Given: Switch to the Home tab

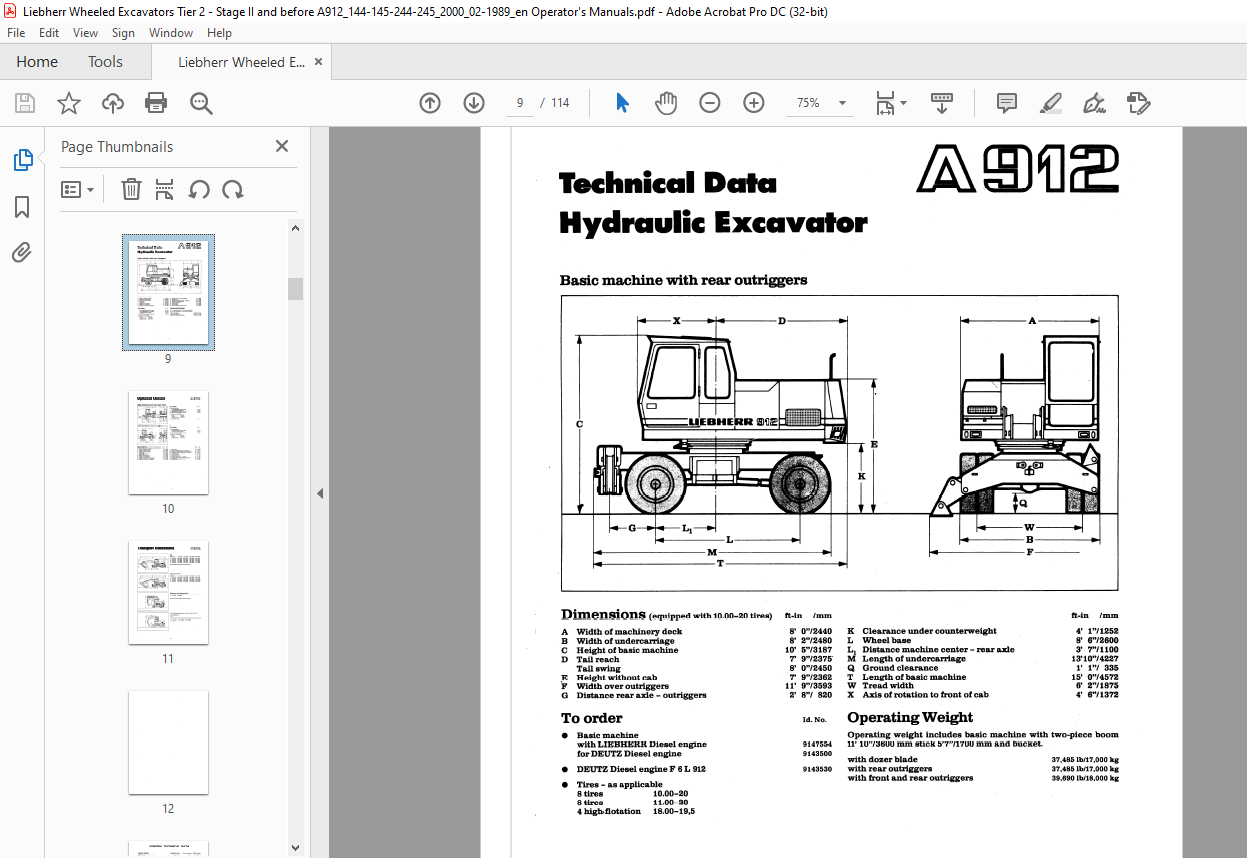Looking at the screenshot, I should click(37, 62).
